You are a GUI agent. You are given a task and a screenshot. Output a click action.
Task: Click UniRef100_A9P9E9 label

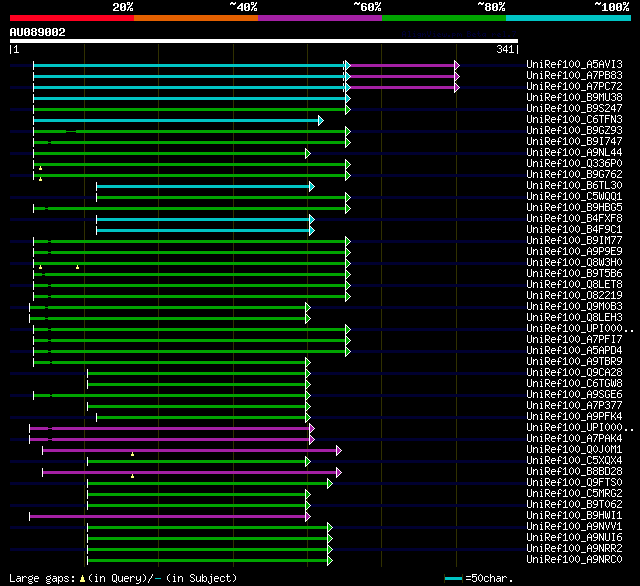pyautogui.click(x=574, y=252)
